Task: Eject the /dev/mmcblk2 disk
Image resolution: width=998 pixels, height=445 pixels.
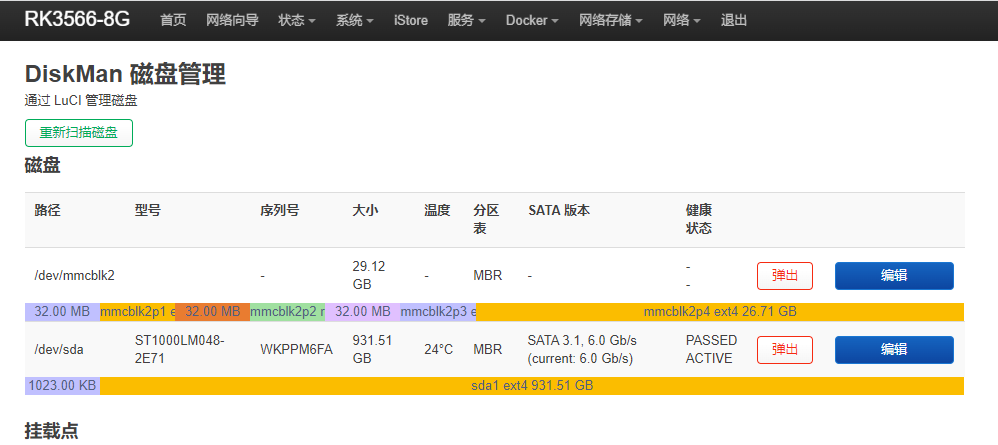Action: click(x=784, y=276)
